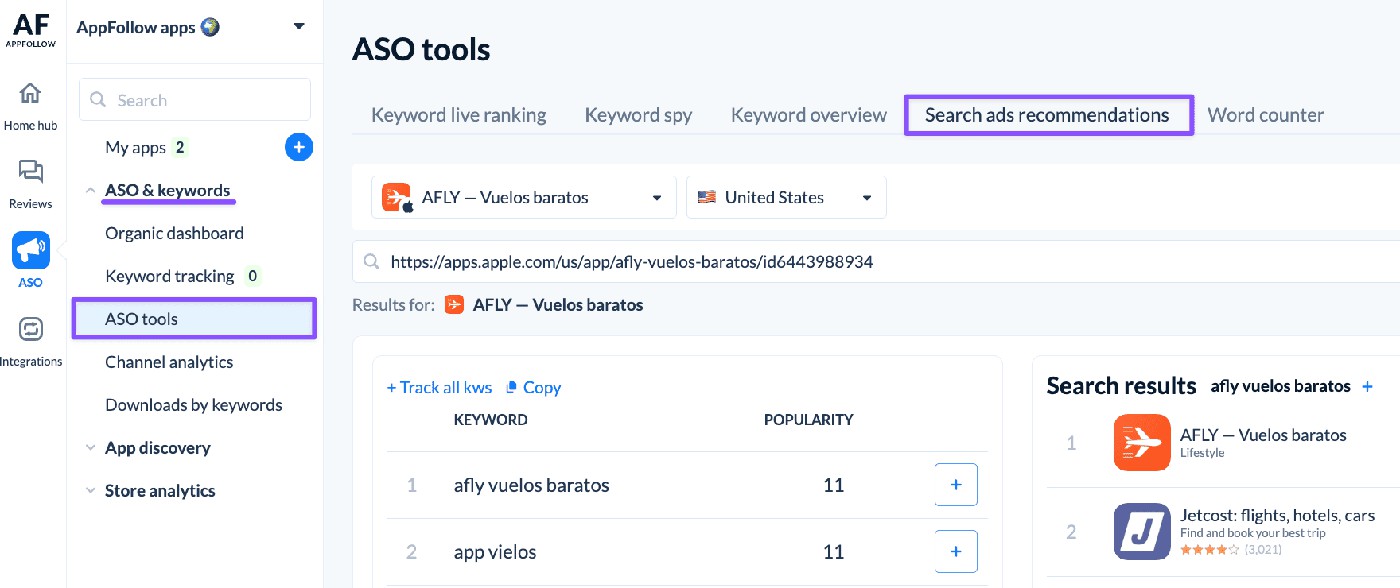This screenshot has height=588, width=1400.
Task: Click keyword 'app vielos' row text
Action: [x=495, y=551]
